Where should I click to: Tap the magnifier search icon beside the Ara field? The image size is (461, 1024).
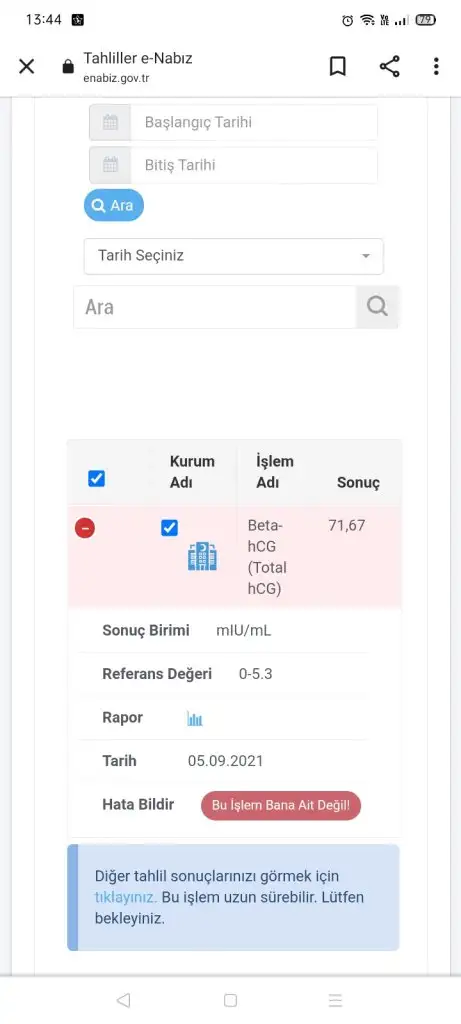click(x=377, y=306)
